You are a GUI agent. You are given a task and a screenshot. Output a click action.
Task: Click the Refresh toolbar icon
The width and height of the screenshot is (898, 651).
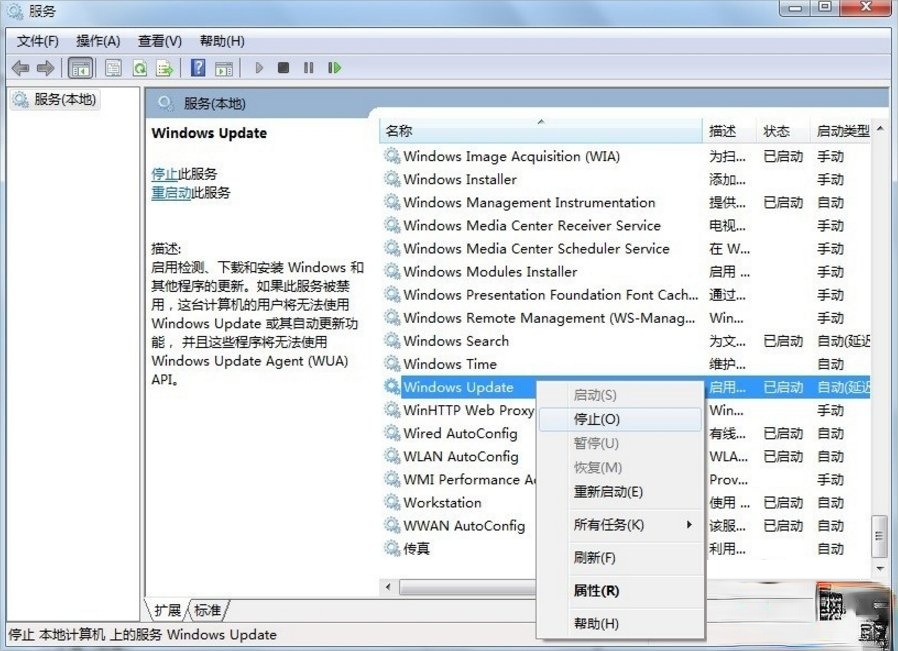[x=139, y=68]
